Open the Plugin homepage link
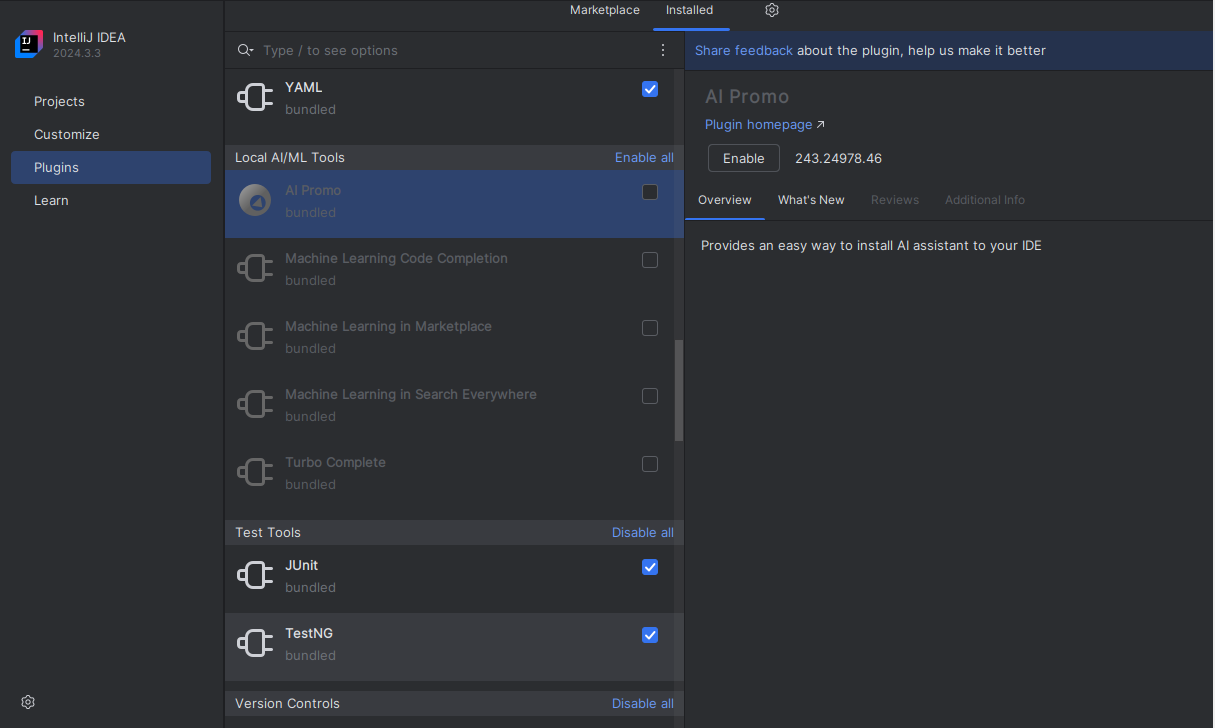The height and width of the screenshot is (728, 1215). point(758,124)
